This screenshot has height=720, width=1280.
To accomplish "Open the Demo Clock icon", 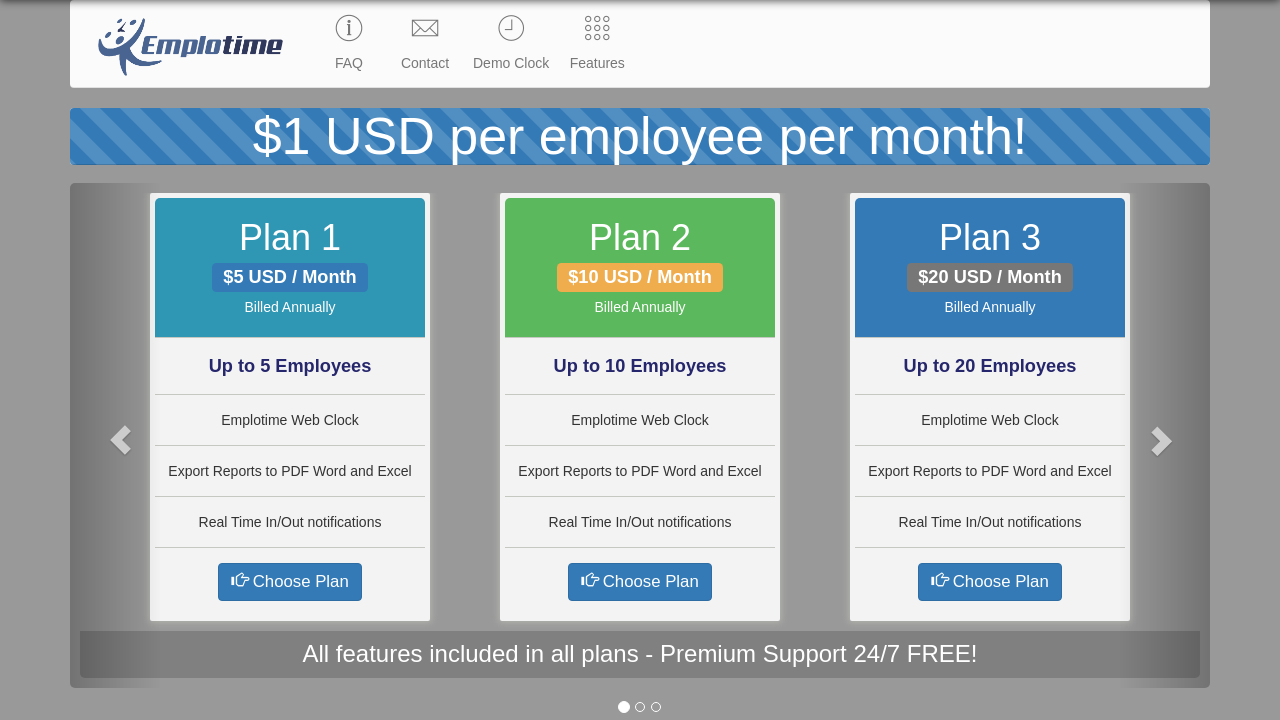I will [511, 28].
